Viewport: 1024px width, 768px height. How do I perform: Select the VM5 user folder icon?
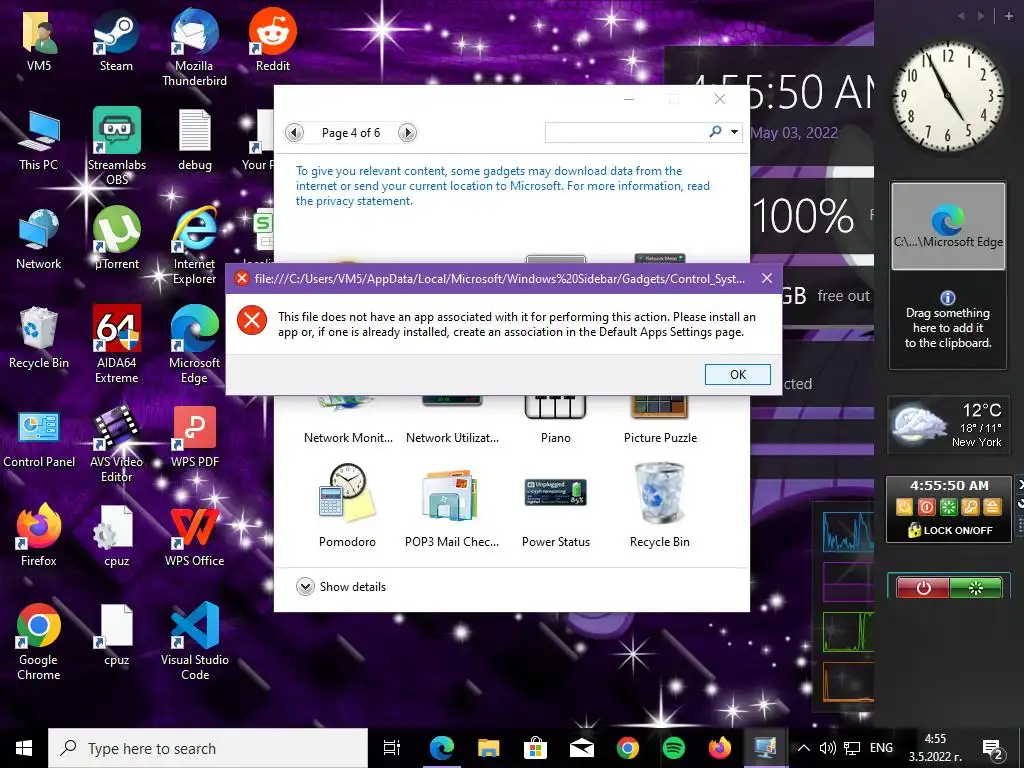(x=39, y=40)
